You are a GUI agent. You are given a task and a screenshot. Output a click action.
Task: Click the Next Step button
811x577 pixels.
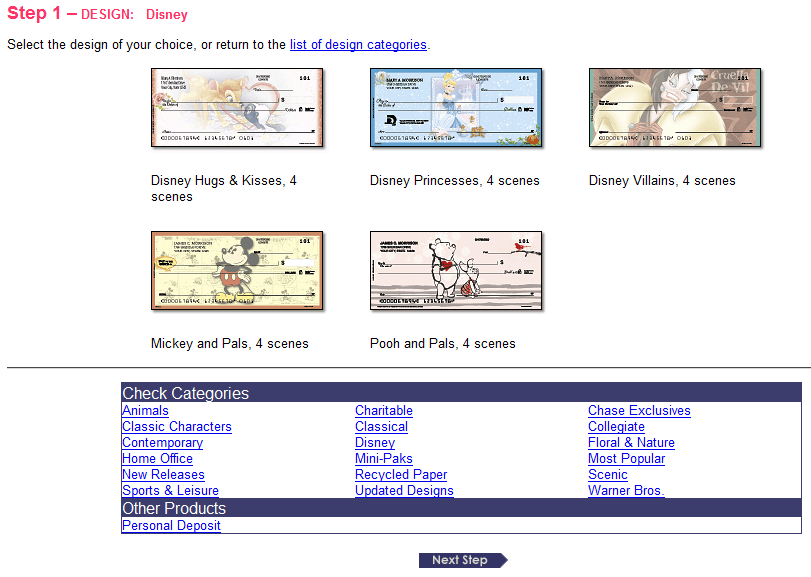[x=463, y=560]
